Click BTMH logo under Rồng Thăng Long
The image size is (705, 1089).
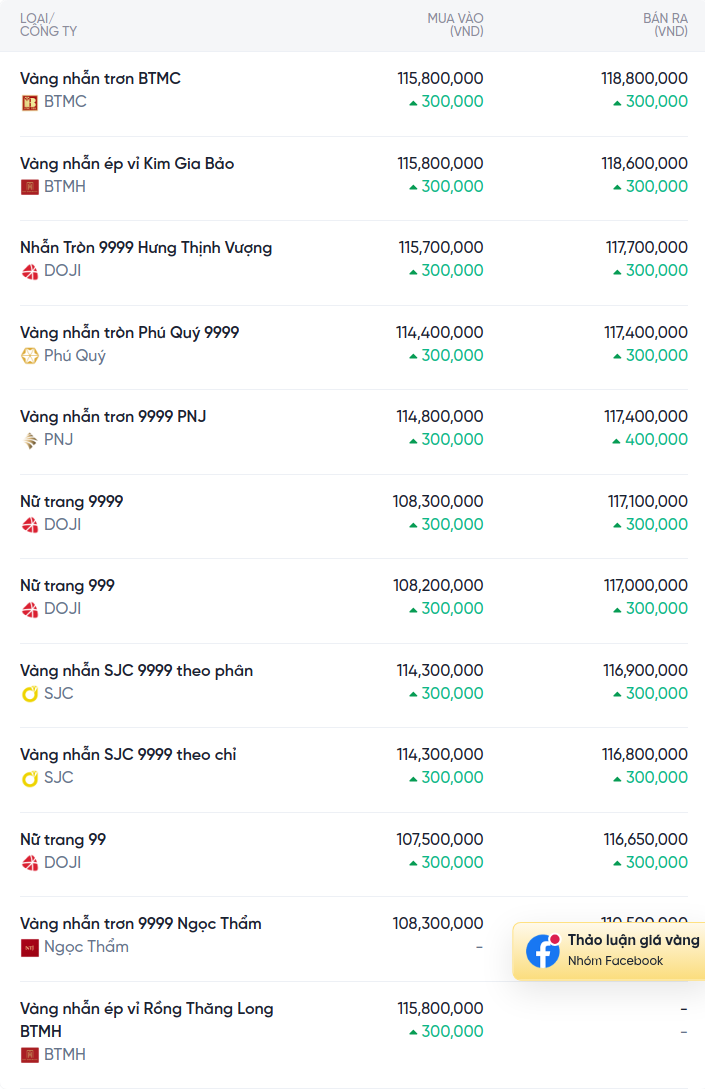tap(29, 1055)
